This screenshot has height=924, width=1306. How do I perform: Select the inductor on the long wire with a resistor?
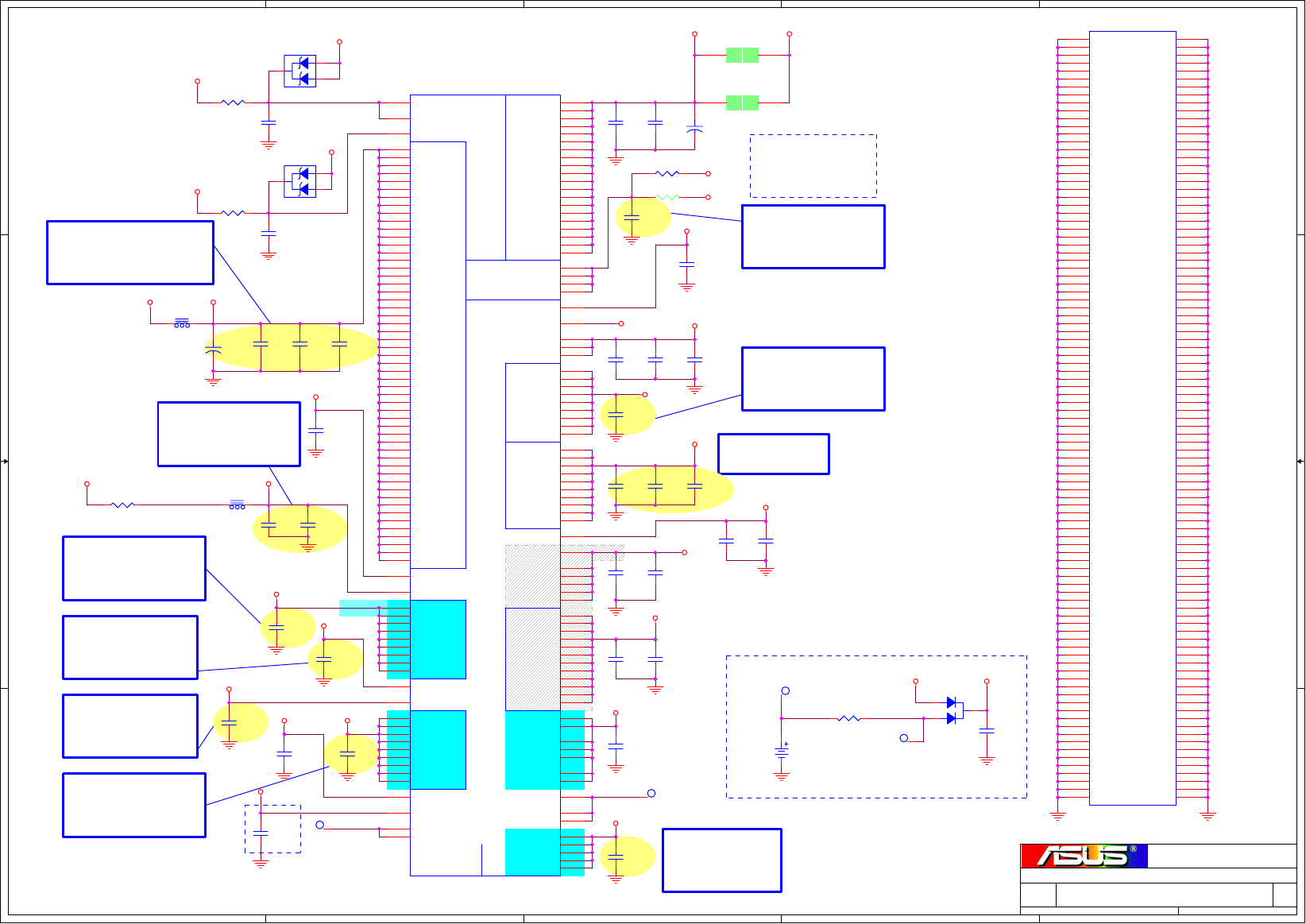[x=237, y=505]
